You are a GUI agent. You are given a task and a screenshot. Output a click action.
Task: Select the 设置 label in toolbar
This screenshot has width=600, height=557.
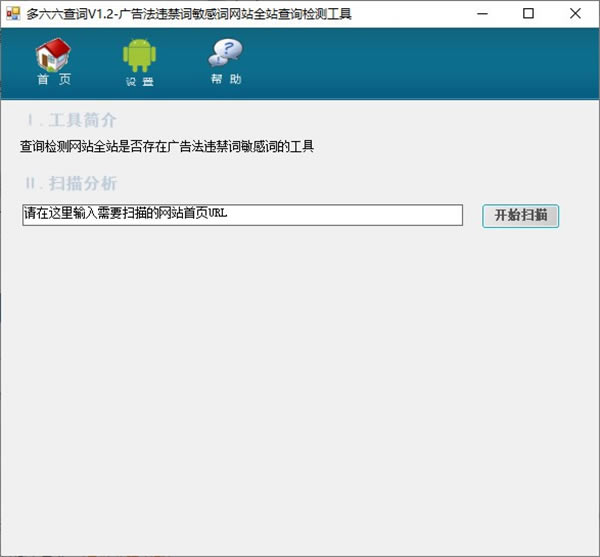(140, 81)
